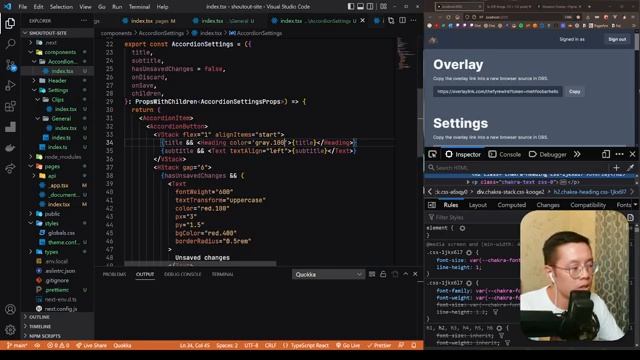Screen dimensions: 640x360
Task: Open the Quokka output channel dropdown
Action: pyautogui.click(x=328, y=274)
